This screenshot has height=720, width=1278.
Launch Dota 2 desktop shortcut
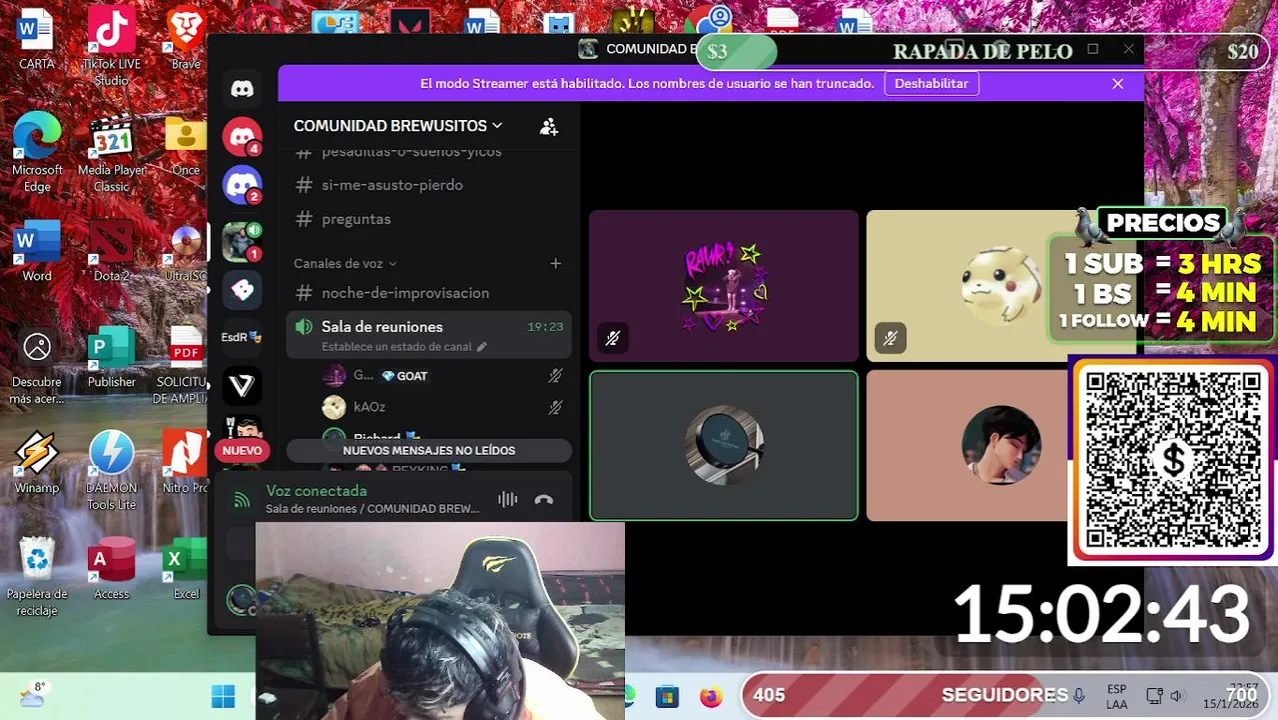point(111,250)
